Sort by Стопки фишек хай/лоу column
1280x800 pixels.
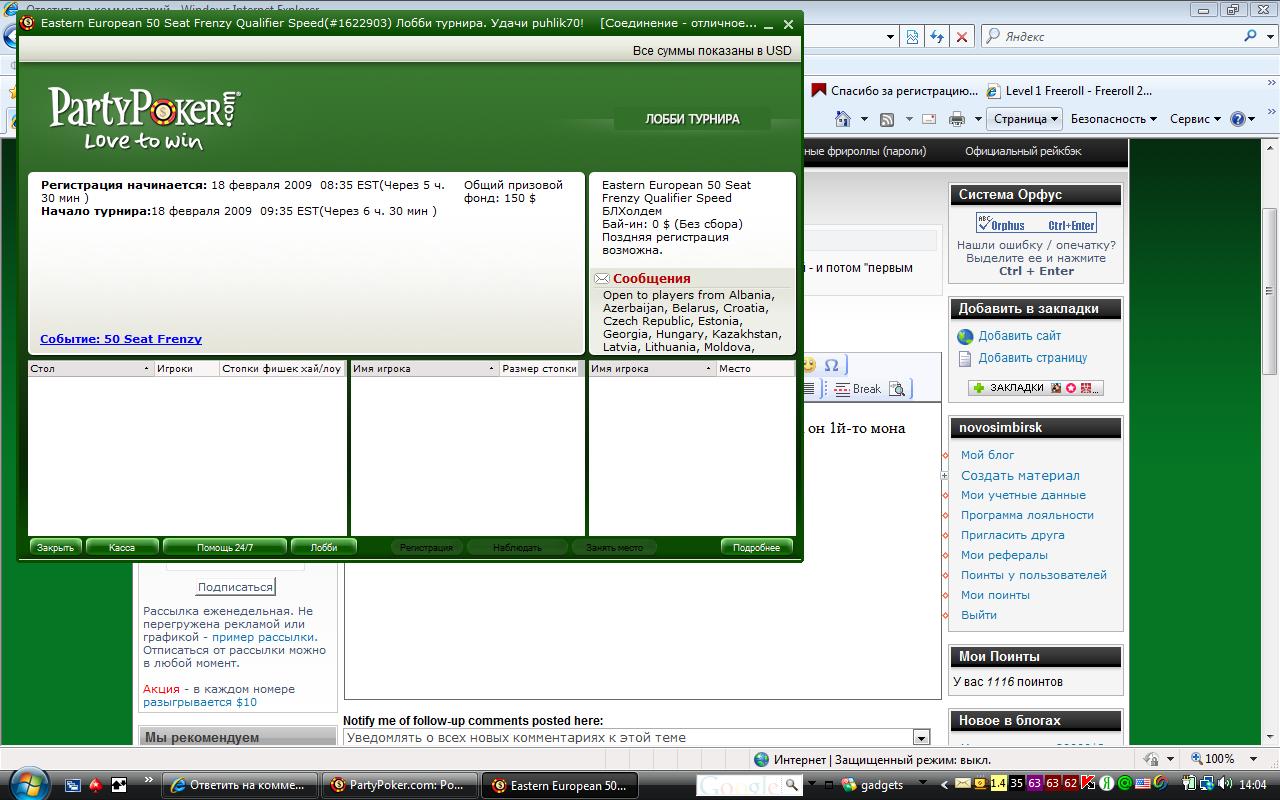coord(282,368)
